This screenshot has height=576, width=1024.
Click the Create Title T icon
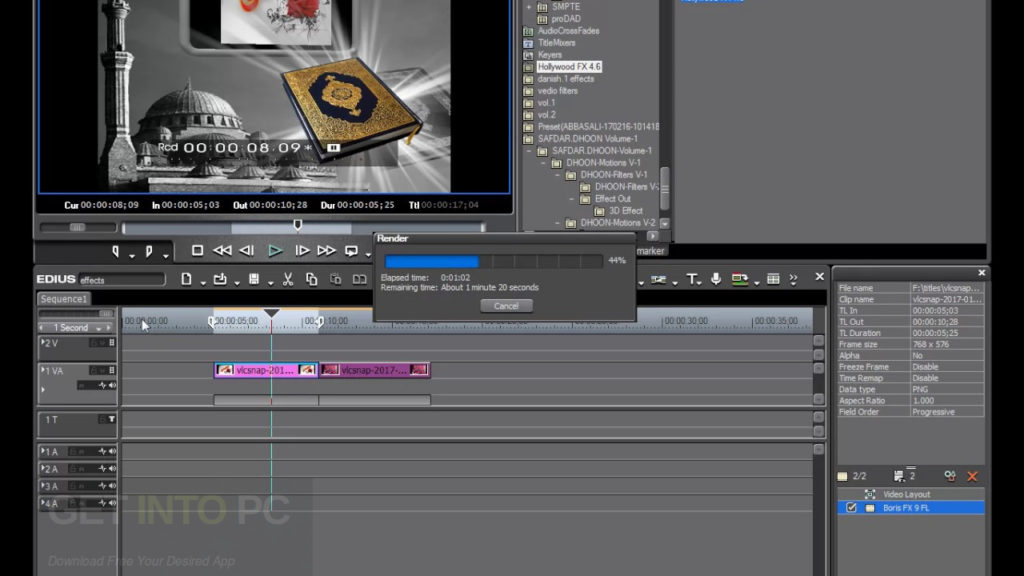pyautogui.click(x=692, y=279)
